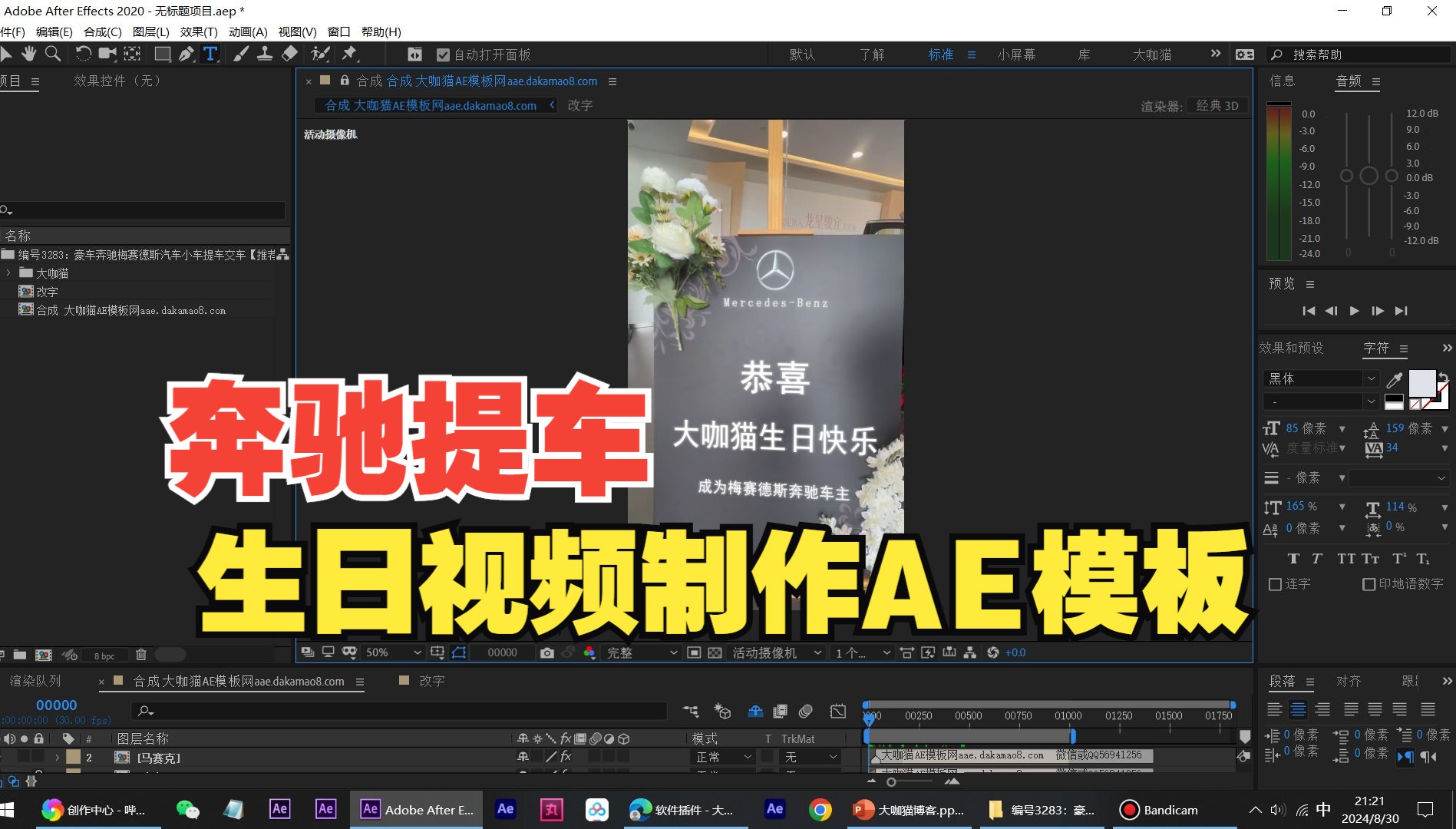This screenshot has height=829, width=1456.
Task: Open the 黑体 font family dropdown
Action: click(x=1321, y=378)
